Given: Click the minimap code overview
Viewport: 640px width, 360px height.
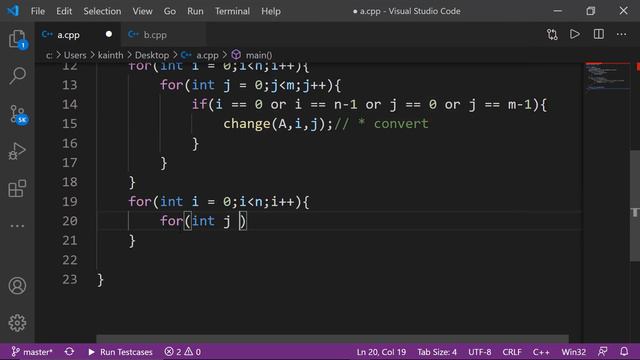Looking at the screenshot, I should pos(607,76).
